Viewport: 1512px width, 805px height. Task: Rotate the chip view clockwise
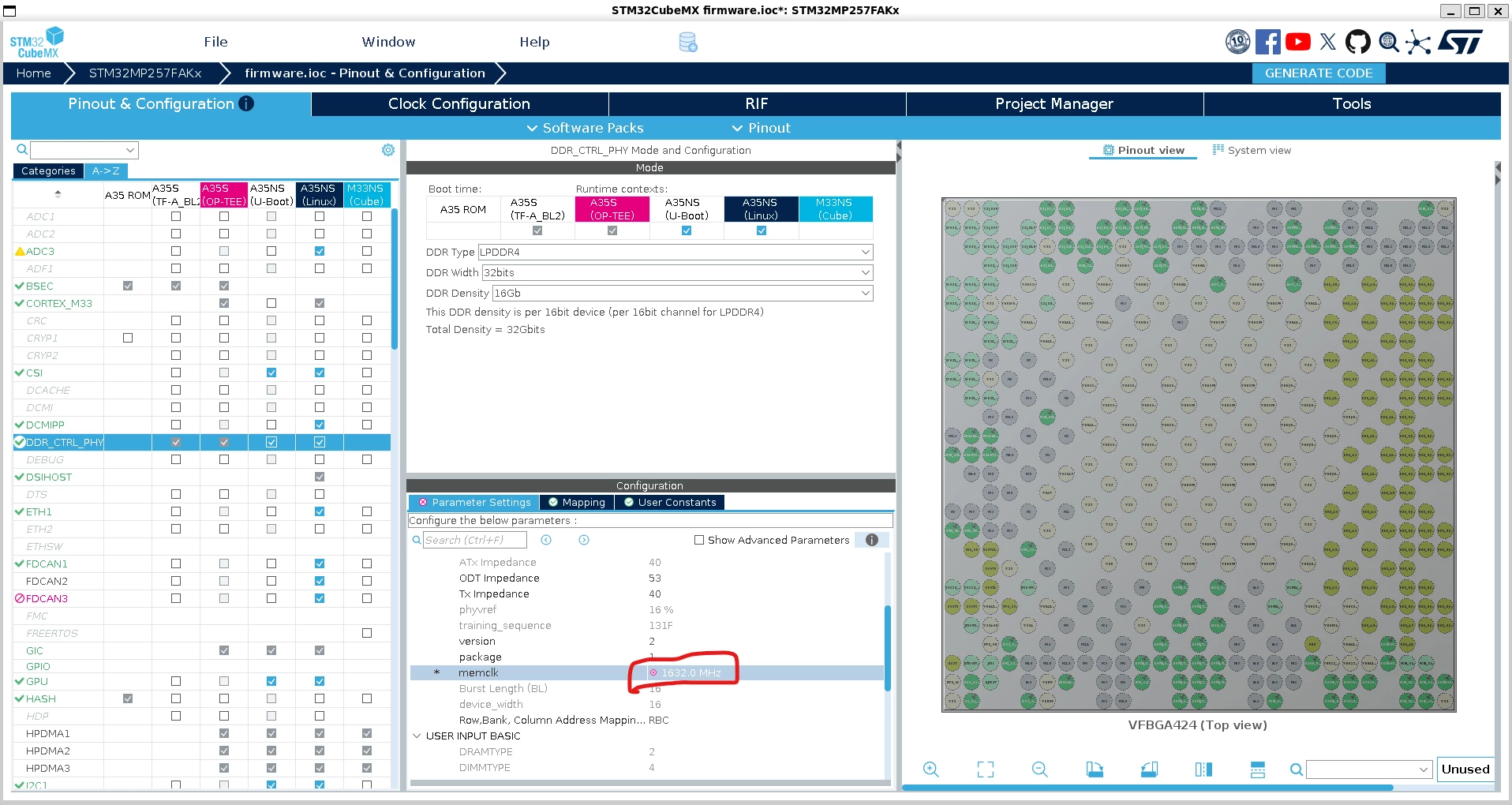click(1095, 769)
